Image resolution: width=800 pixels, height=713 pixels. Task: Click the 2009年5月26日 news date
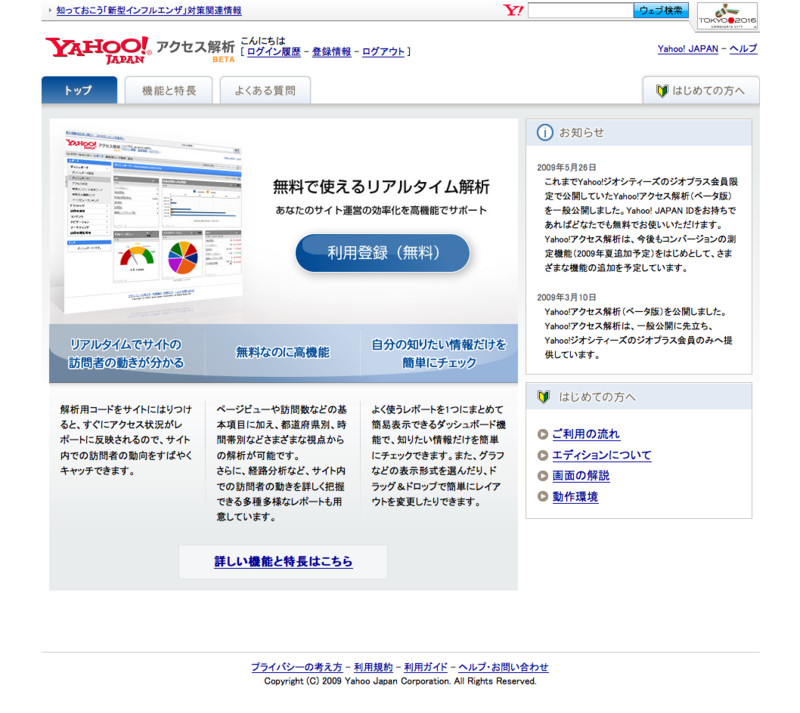click(566, 167)
